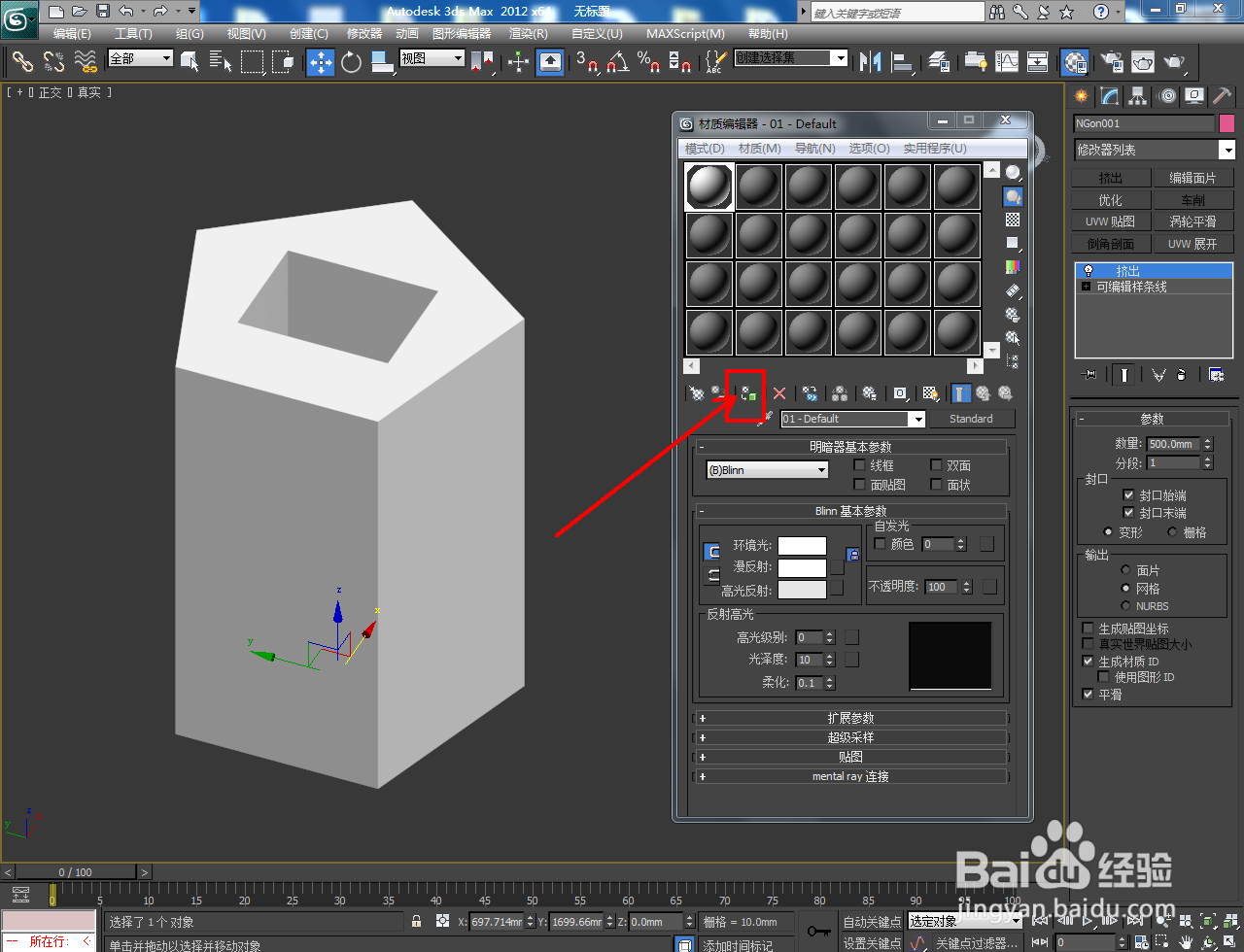Enable the 线框 (Wire) checkbox
Viewport: 1244px width, 952px height.
click(859, 465)
